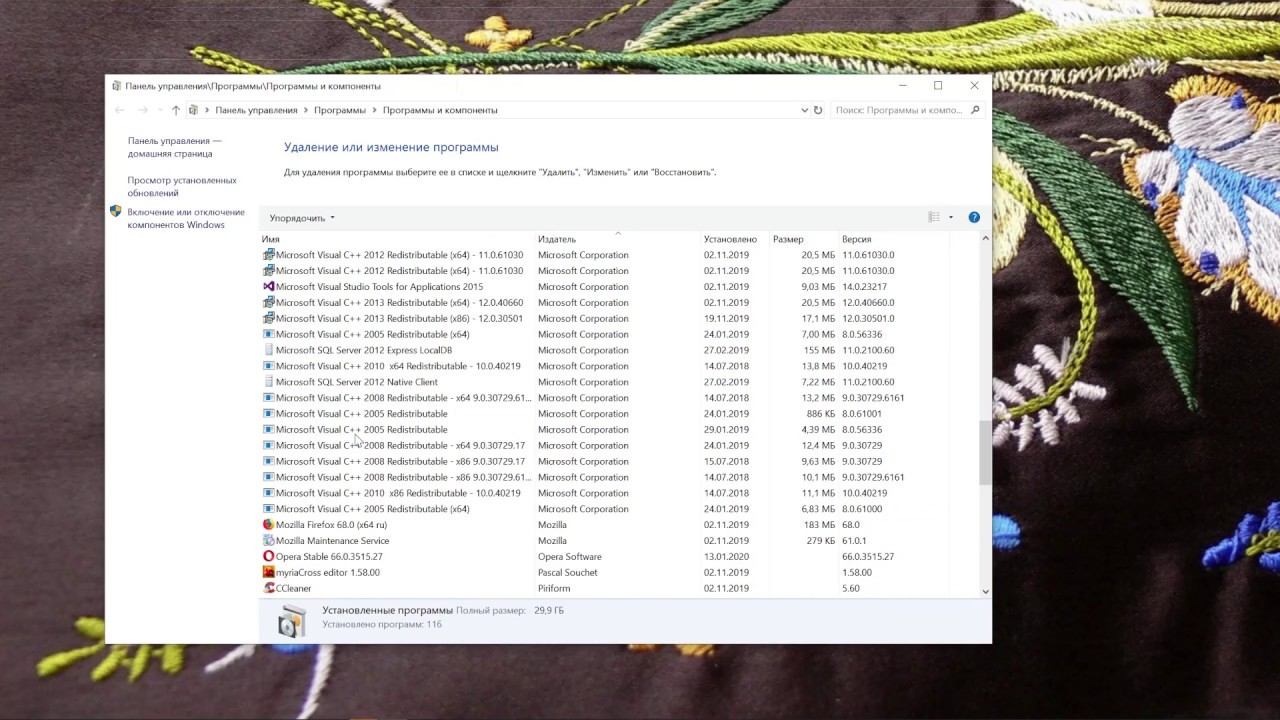
Task: Sort by the Размер column header
Action: click(x=788, y=240)
